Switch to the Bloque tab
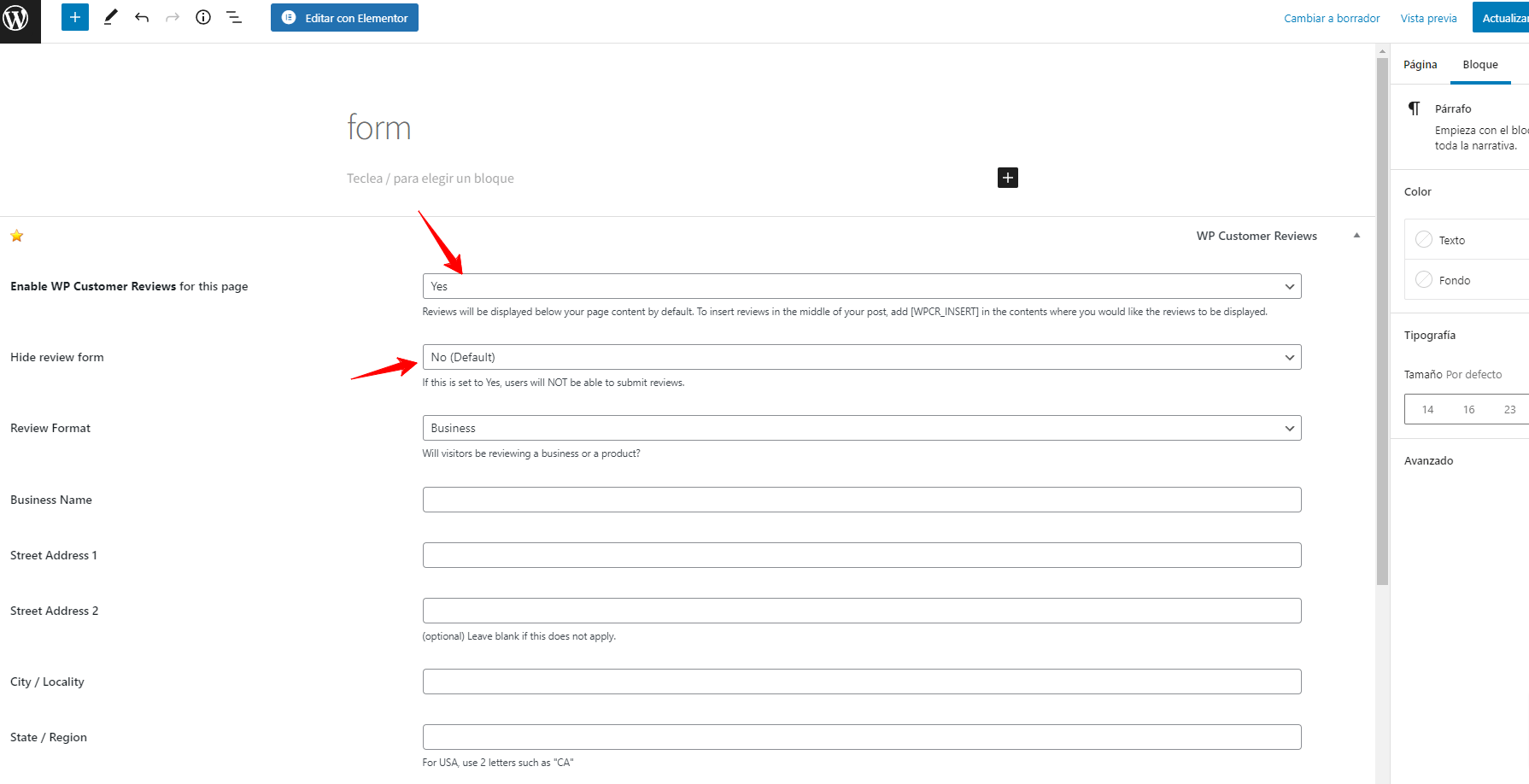Screen dimensions: 1529x784 1480,64
